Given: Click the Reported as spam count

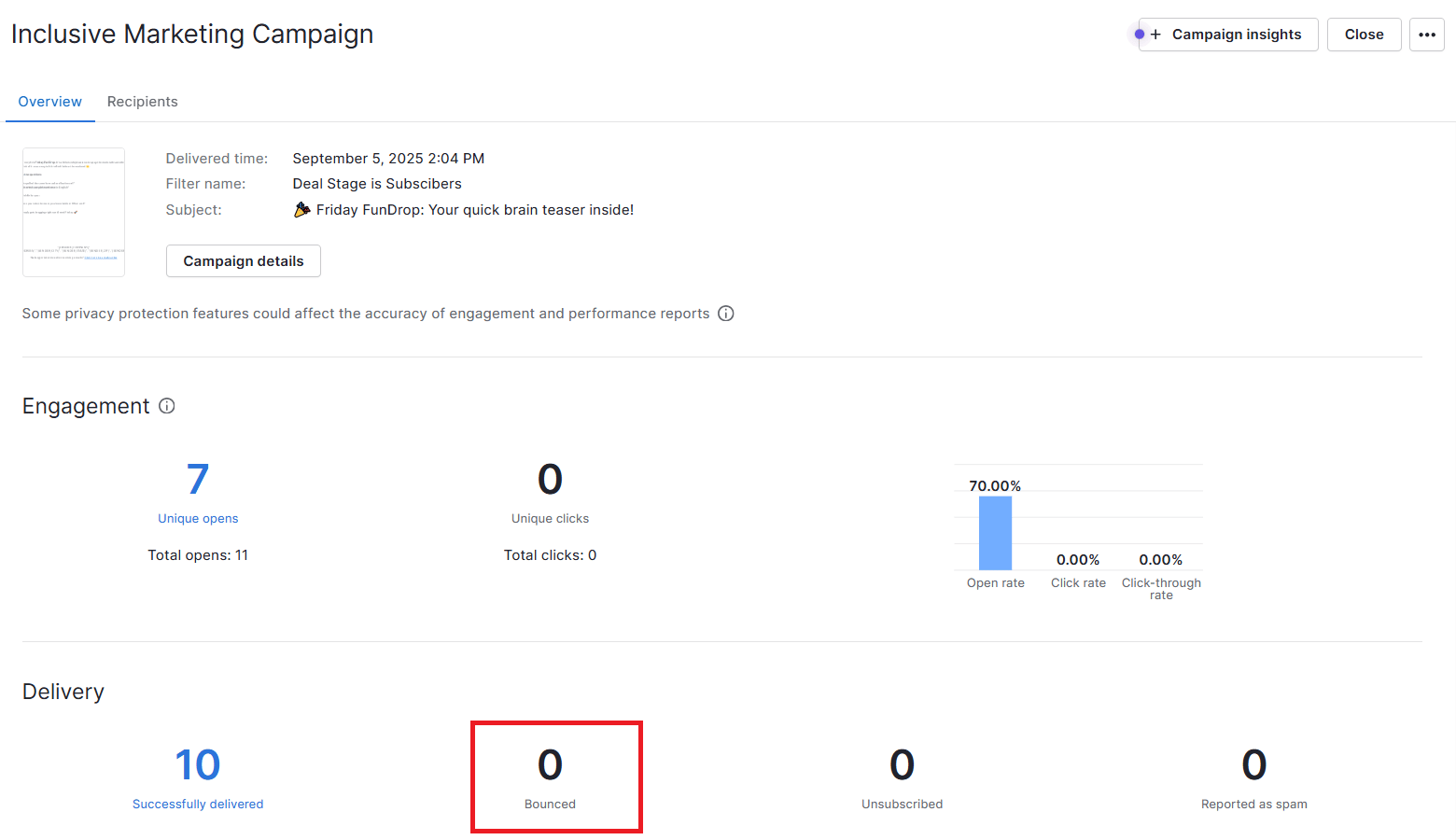Looking at the screenshot, I should click(1253, 764).
